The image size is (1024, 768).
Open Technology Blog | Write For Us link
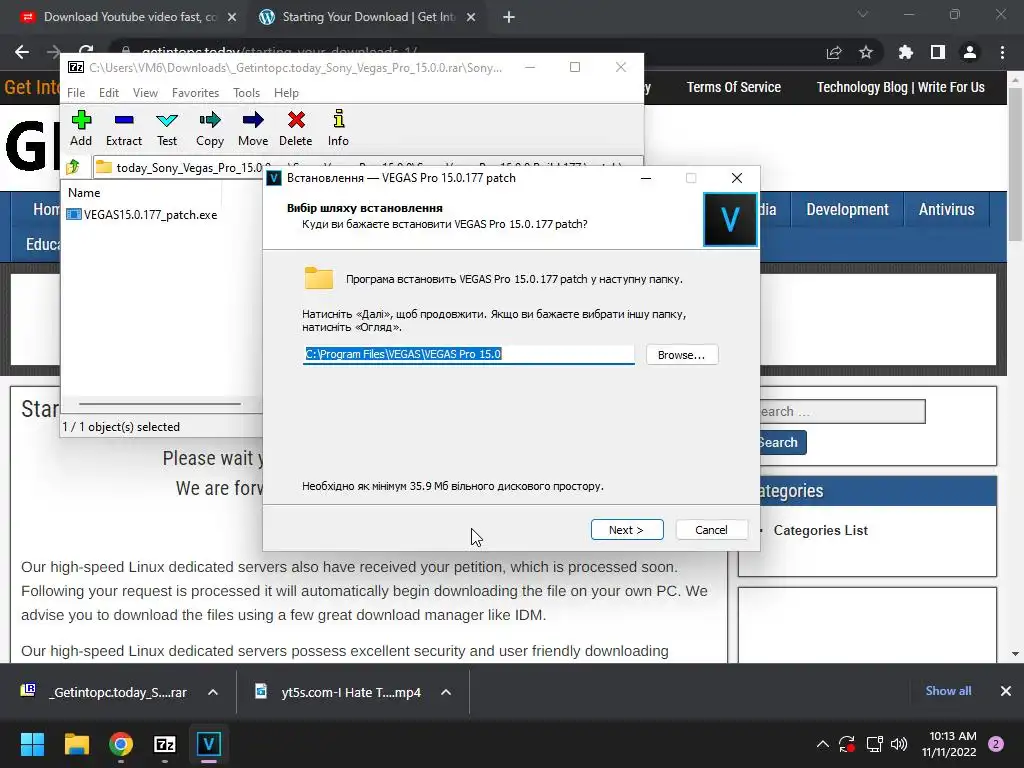901,87
